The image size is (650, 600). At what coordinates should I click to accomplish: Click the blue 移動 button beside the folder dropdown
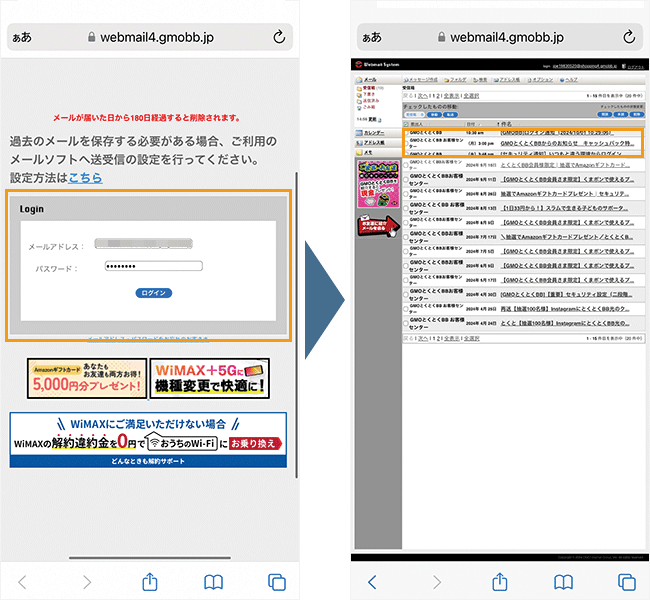click(x=434, y=114)
